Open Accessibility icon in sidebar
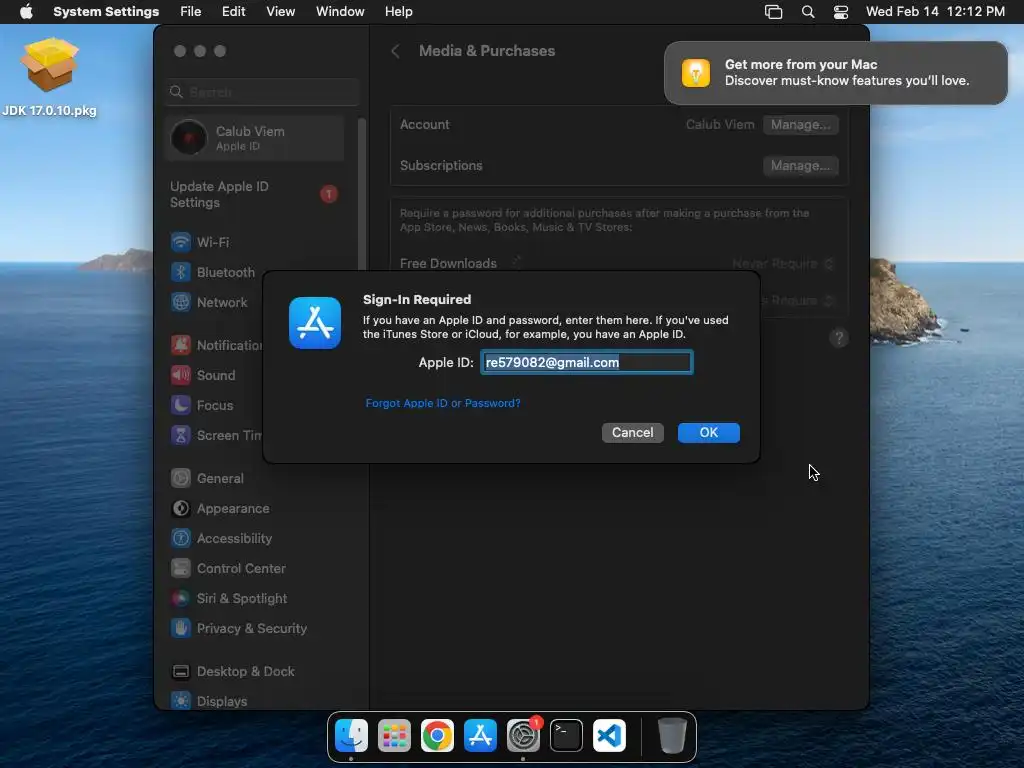The image size is (1024, 768). tap(181, 539)
